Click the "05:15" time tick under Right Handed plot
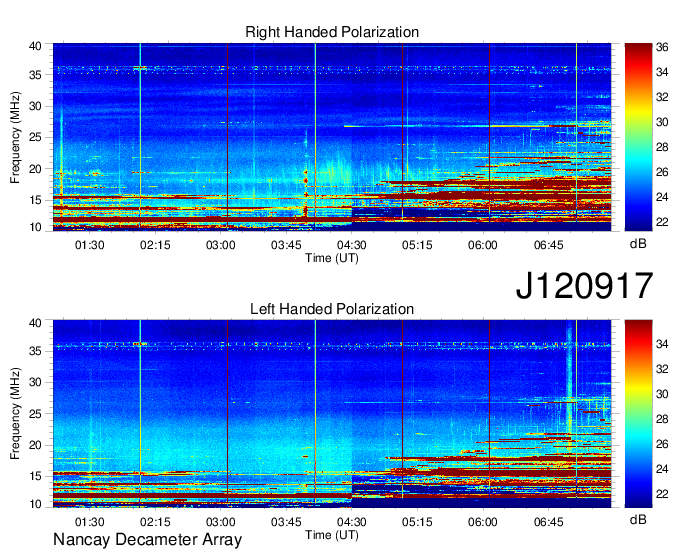This screenshot has width=680, height=552. tap(417, 245)
